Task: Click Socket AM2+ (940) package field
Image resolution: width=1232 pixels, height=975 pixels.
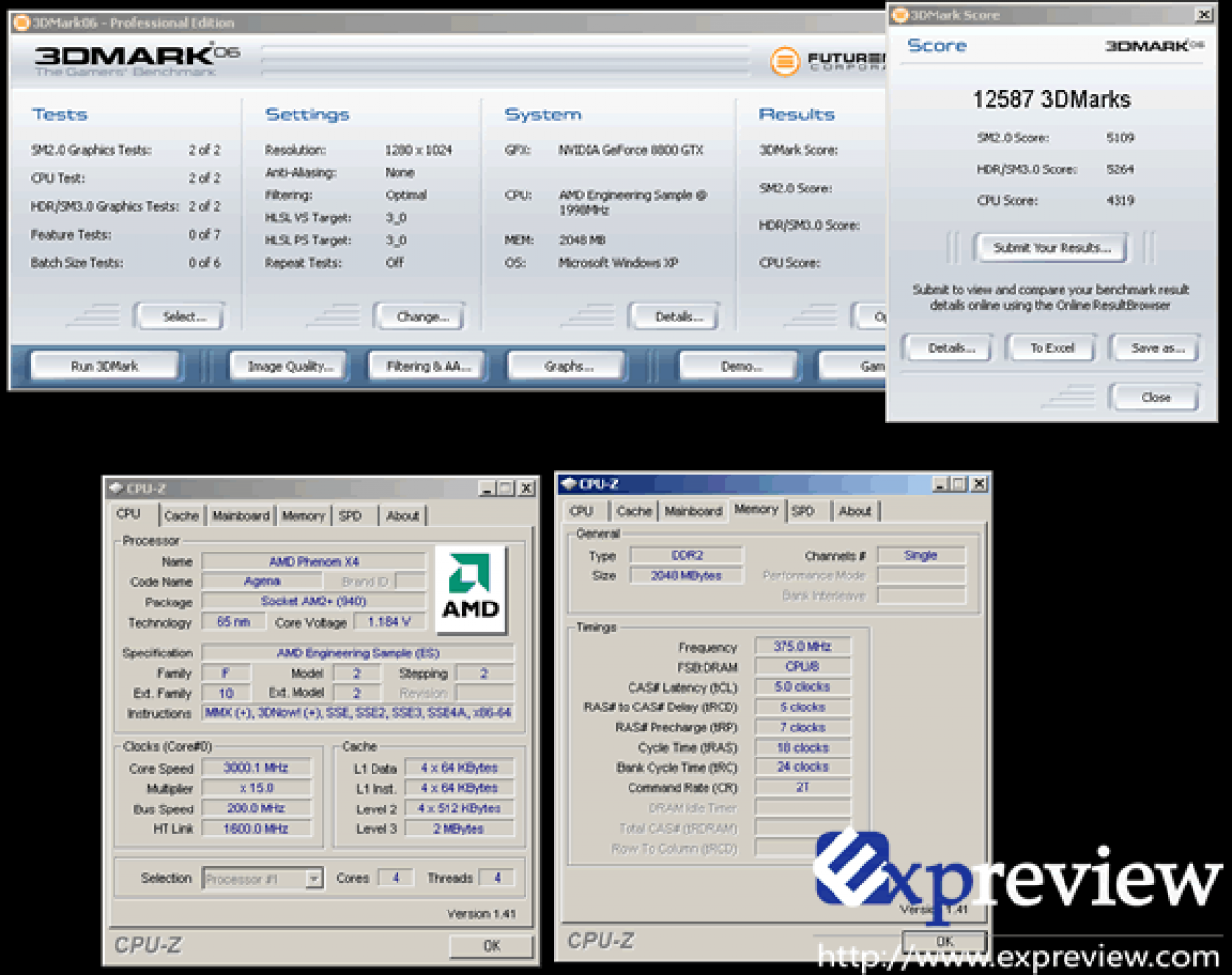Action: point(314,602)
